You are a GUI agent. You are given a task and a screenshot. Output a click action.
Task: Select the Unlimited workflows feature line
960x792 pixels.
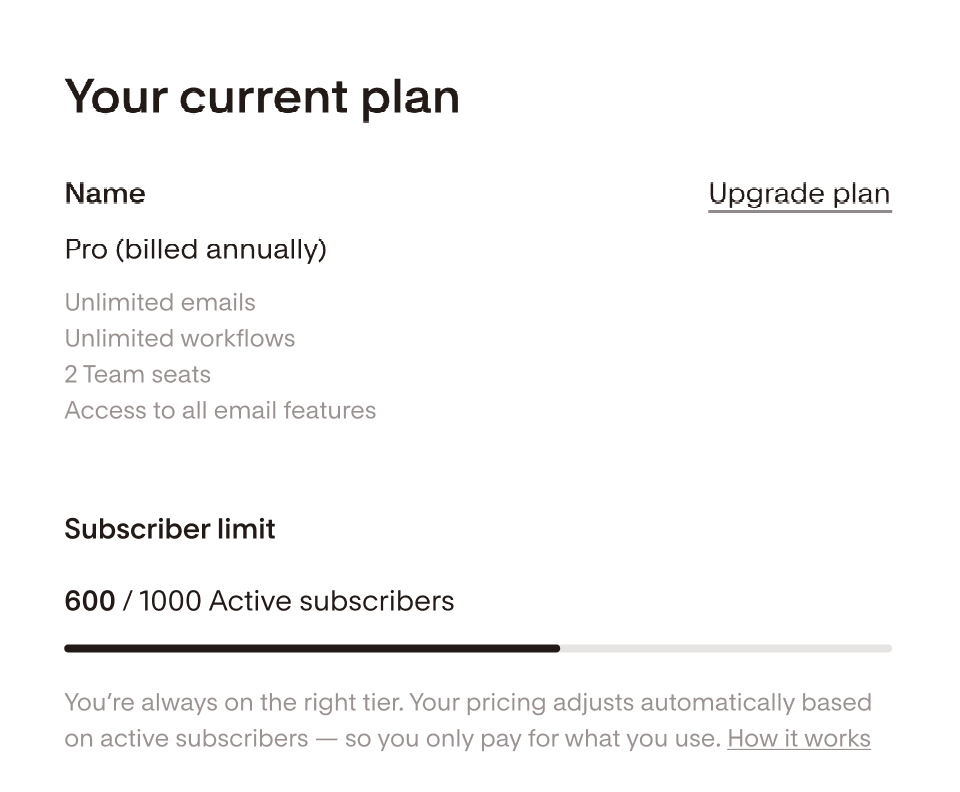pyautogui.click(x=180, y=338)
